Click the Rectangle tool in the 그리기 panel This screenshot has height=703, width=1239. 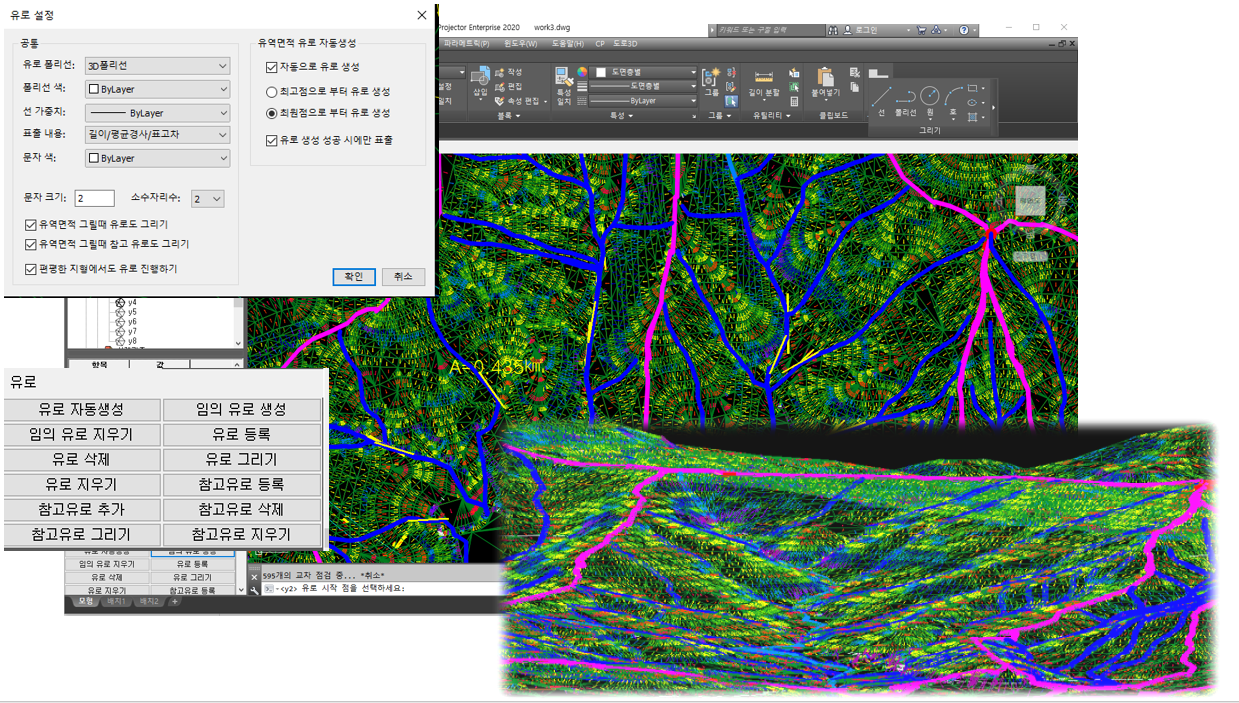pos(972,88)
